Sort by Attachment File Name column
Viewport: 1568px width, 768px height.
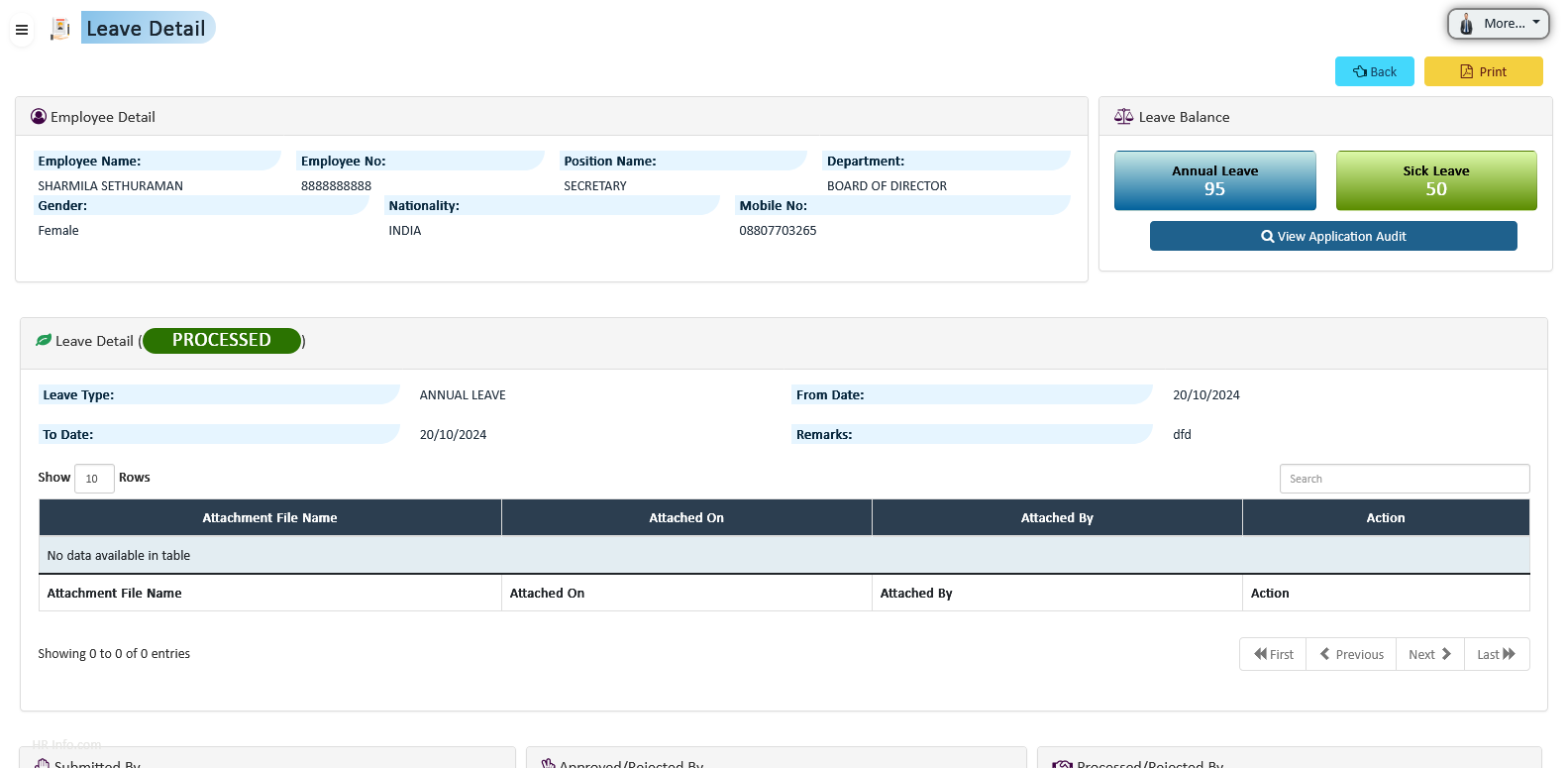269,517
